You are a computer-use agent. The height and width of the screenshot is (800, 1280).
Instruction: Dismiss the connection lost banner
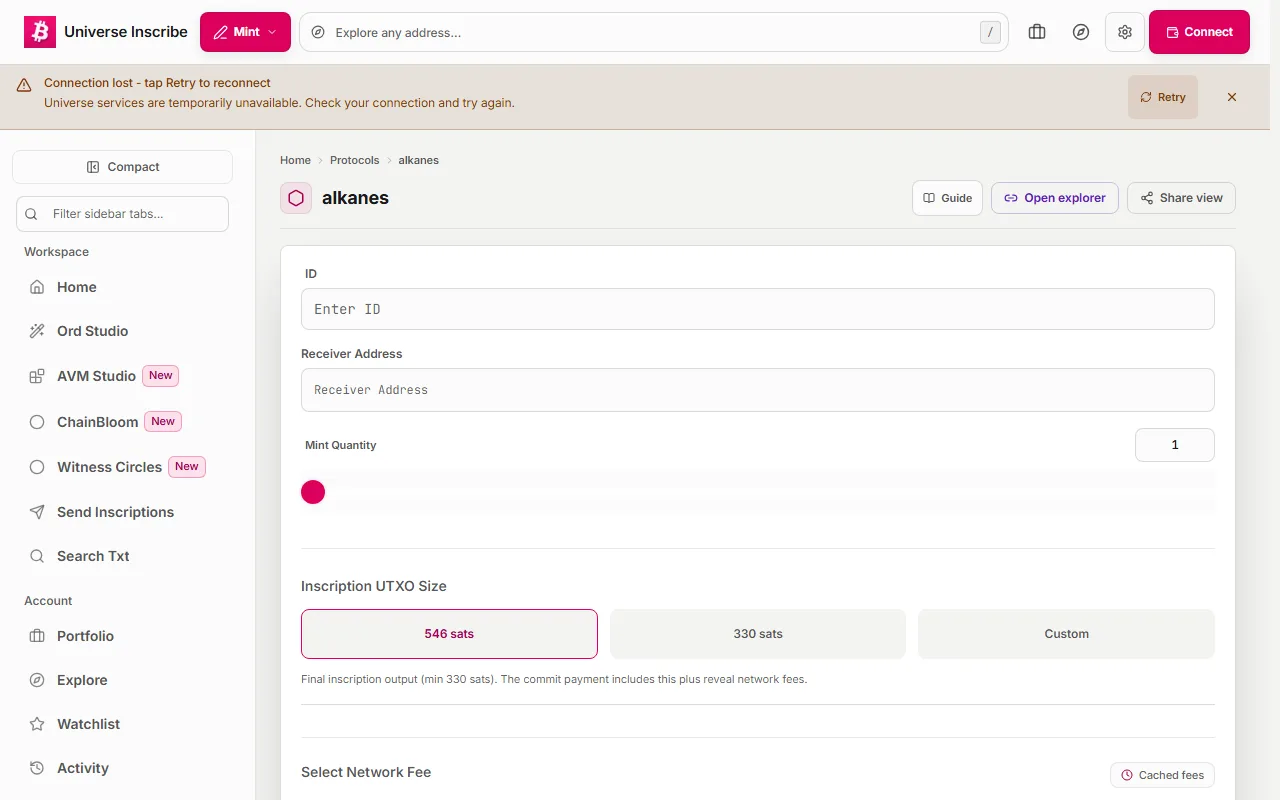1232,97
